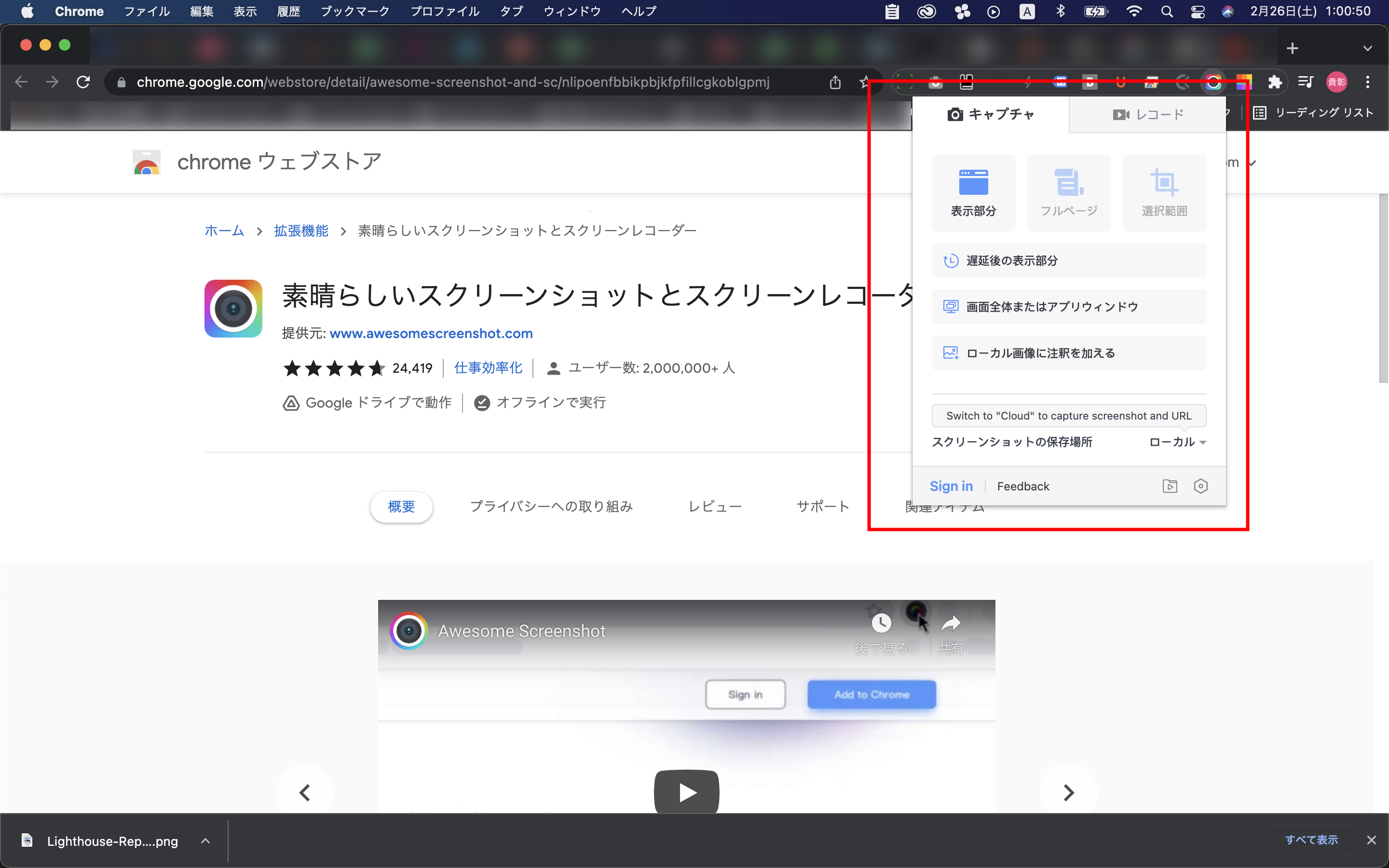The width and height of the screenshot is (1389, 868).
Task: Expand the Lighthouse-Rep png download chevron
Action: click(205, 841)
